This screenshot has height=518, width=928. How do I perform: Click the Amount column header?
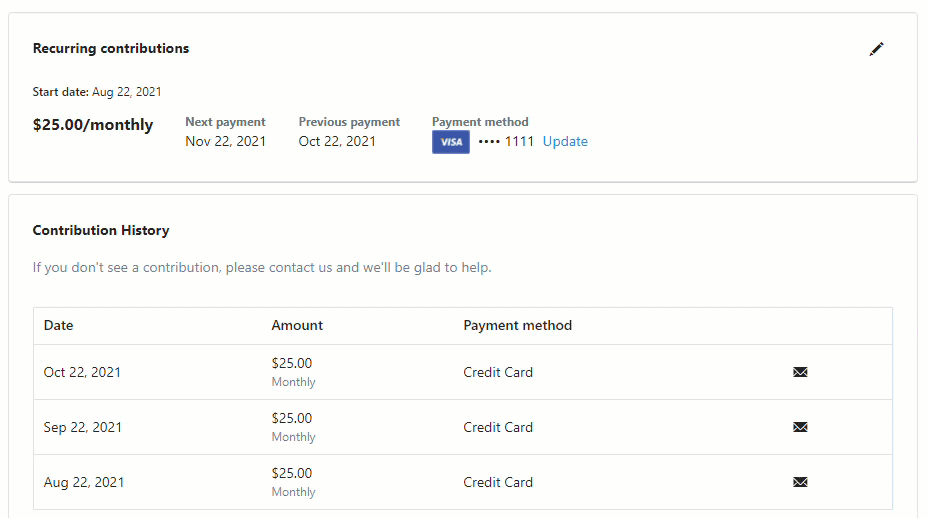[297, 325]
